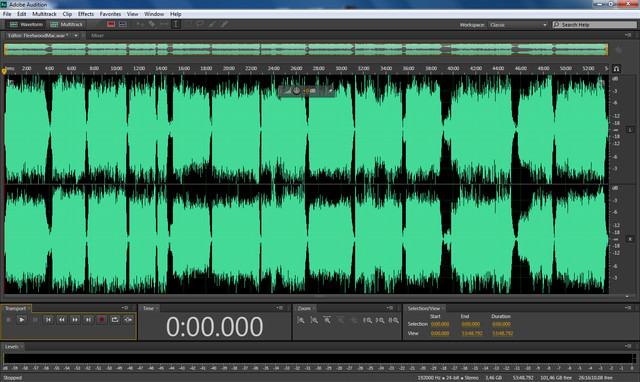Click Zoom In Amplitude icon
Screen dimensions: 640x382
tap(301, 320)
